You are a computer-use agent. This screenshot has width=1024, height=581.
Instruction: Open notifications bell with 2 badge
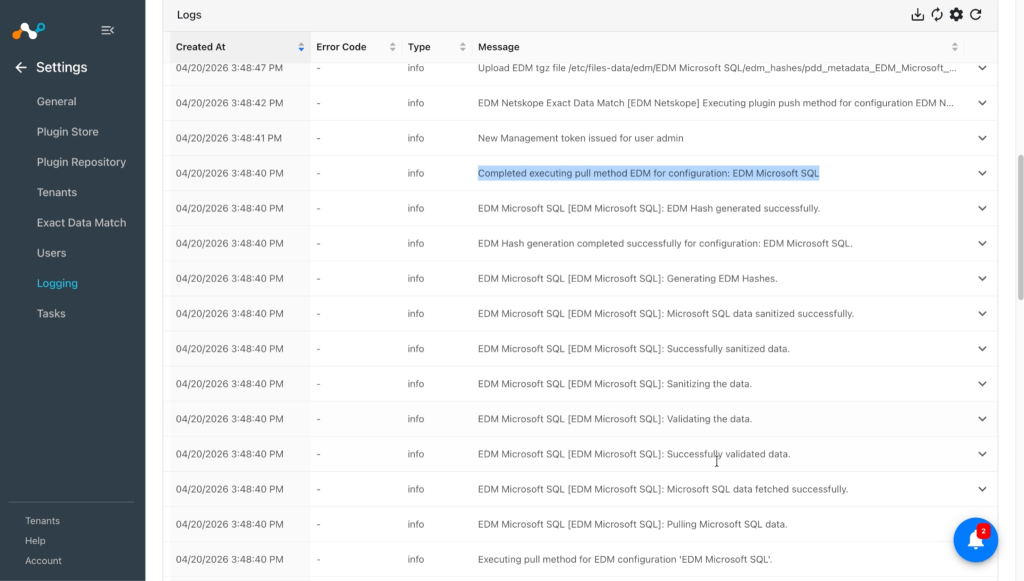[x=976, y=540]
